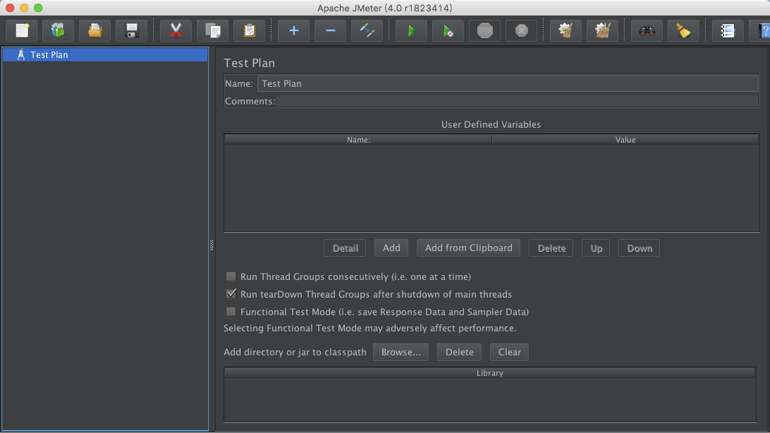Open Search with binoculars icon
This screenshot has height=433, width=770.
pos(647,30)
